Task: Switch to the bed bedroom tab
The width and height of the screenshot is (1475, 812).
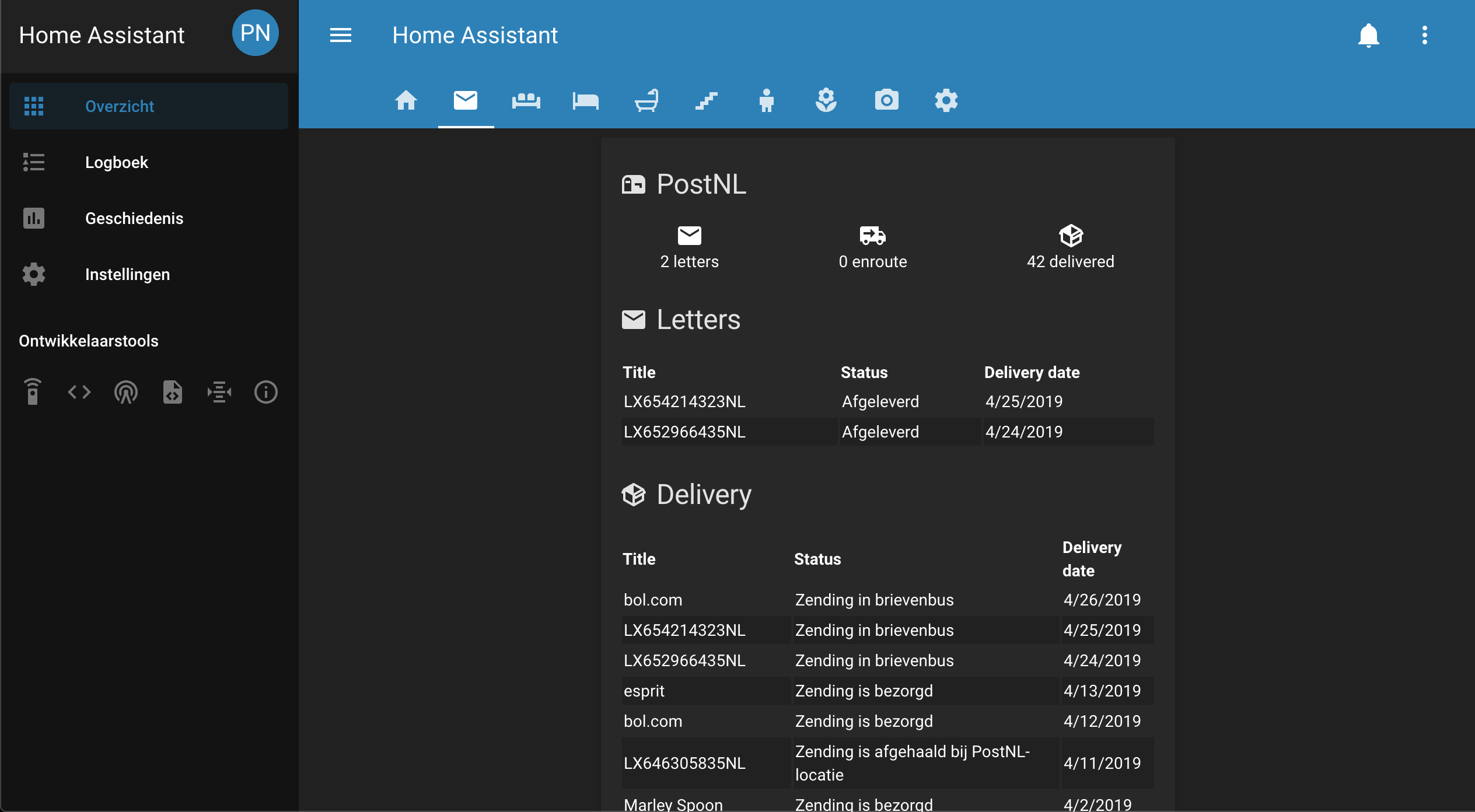Action: coord(586,100)
